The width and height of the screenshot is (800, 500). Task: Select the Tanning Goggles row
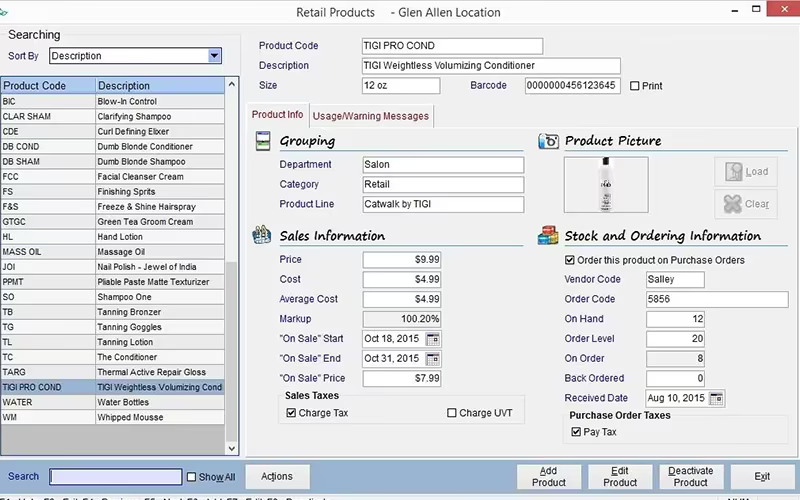(x=112, y=327)
